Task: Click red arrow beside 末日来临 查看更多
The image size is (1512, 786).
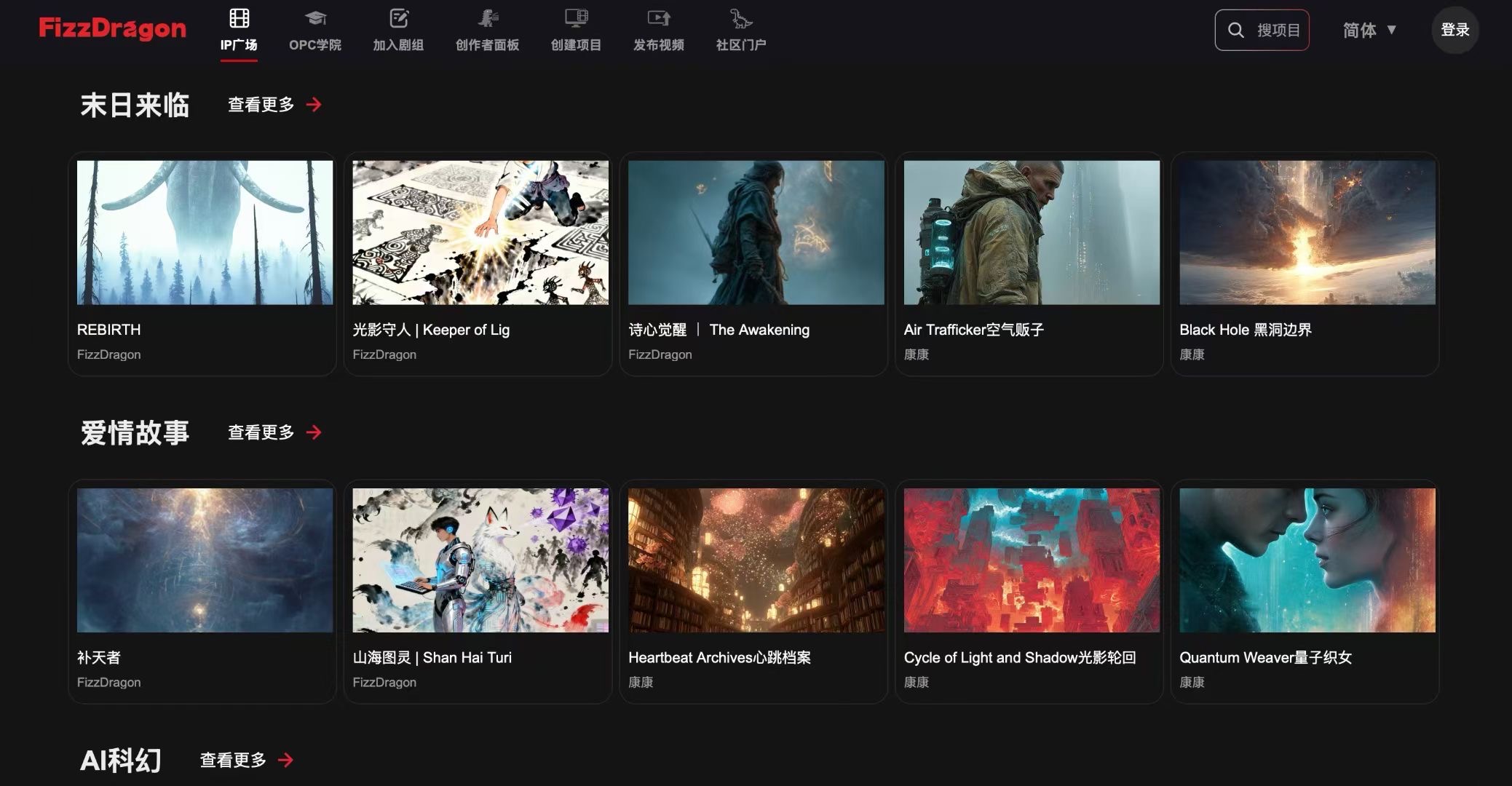Action: click(x=314, y=105)
